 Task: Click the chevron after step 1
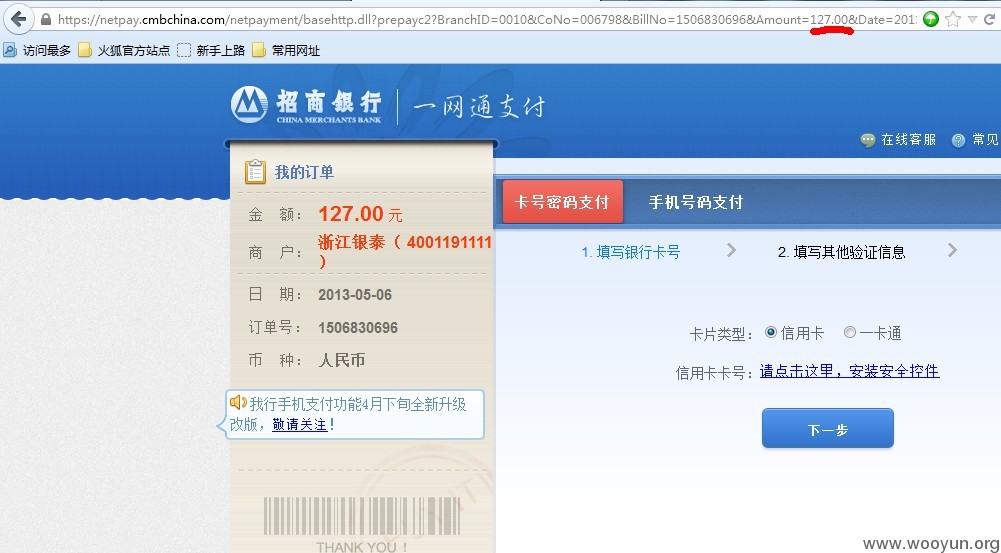[x=732, y=250]
